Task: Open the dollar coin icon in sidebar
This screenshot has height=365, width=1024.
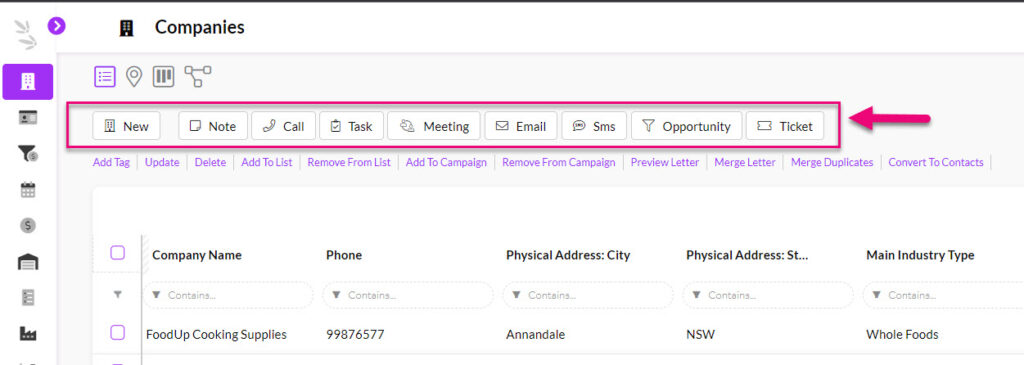Action: pos(27,225)
